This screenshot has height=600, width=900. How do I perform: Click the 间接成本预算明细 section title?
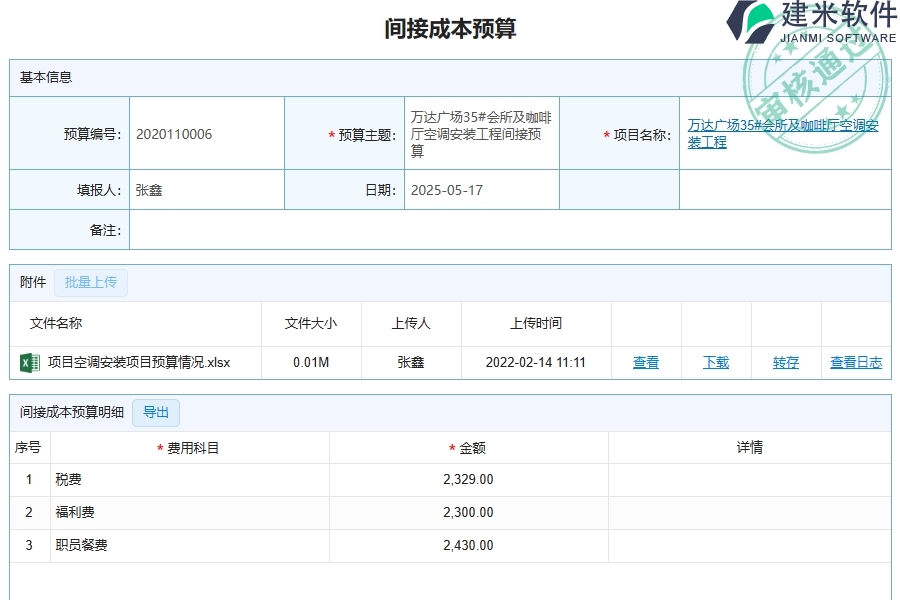tap(72, 412)
